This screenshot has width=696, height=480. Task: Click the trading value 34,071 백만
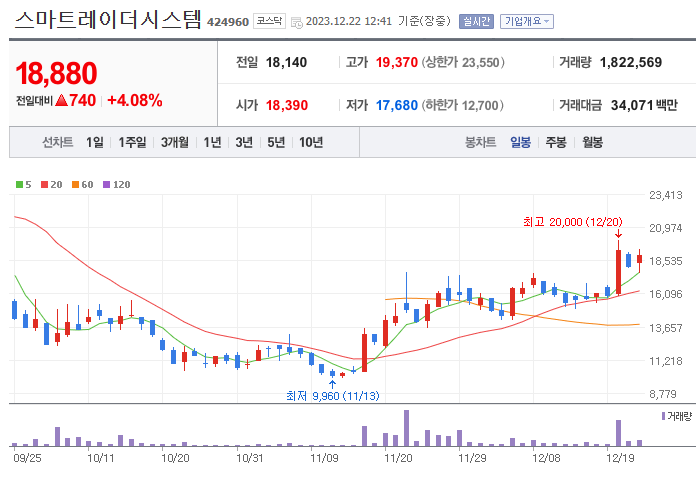tap(644, 105)
